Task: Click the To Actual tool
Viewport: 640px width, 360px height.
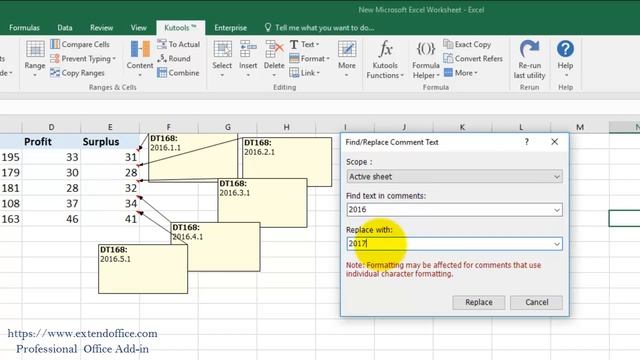Action: coord(179,44)
